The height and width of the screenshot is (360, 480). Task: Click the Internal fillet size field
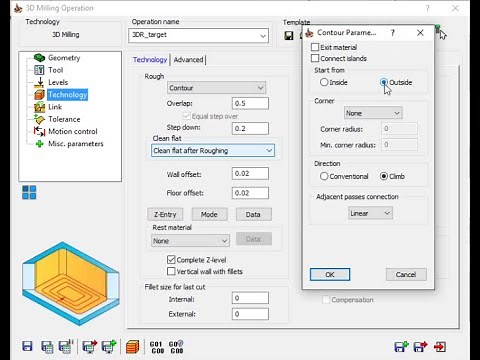[x=250, y=298]
